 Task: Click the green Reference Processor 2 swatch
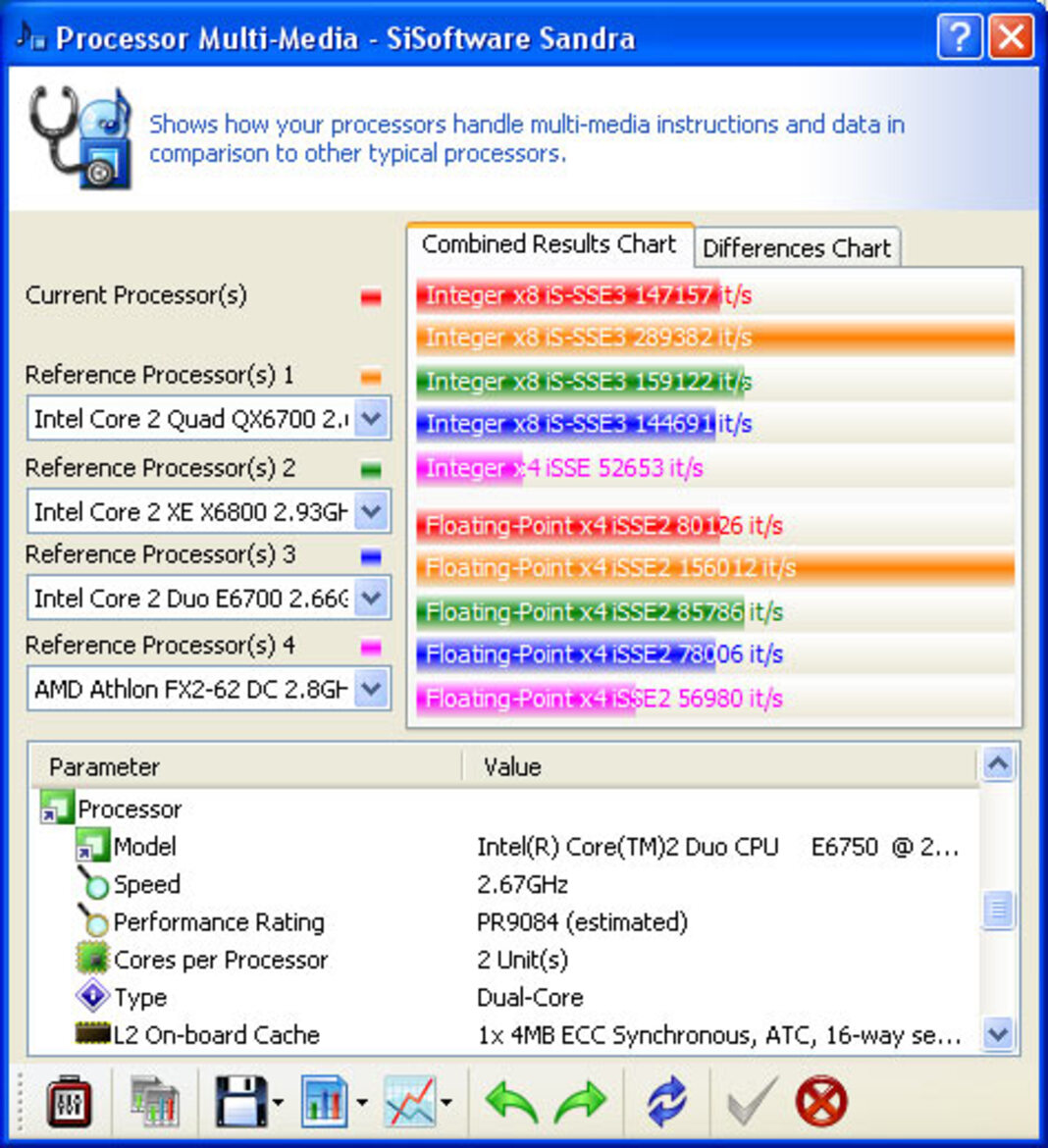point(371,469)
